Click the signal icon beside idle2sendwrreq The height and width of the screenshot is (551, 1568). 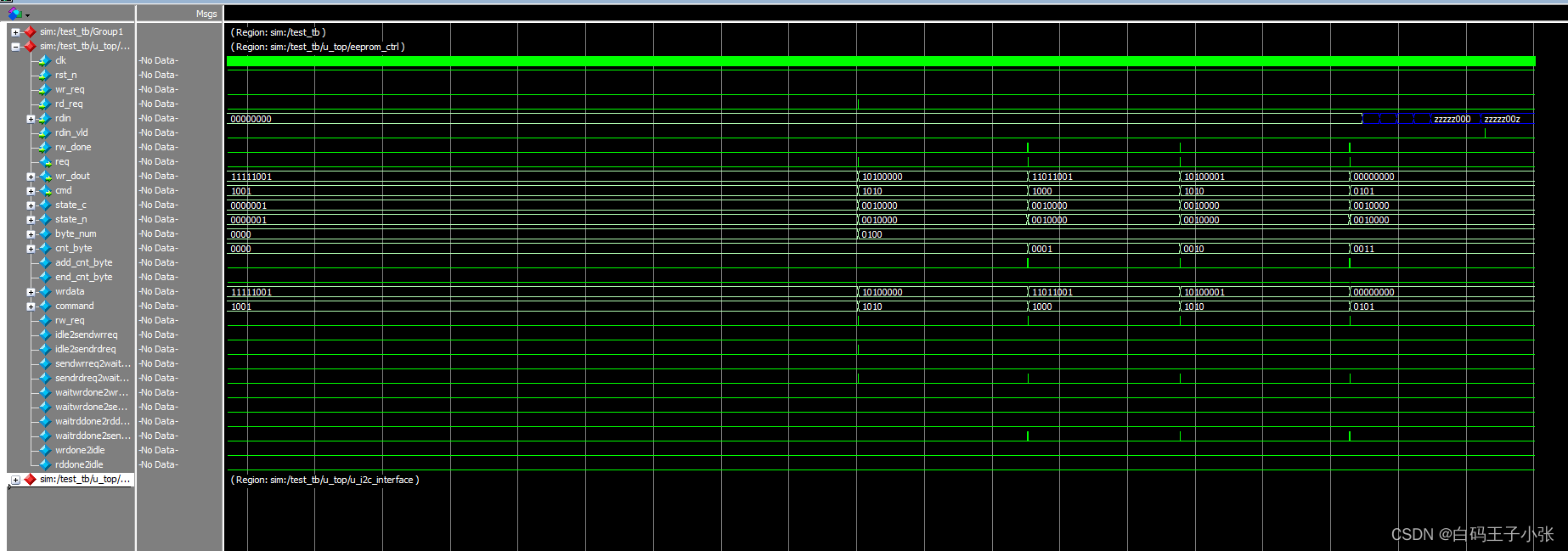pyautogui.click(x=46, y=335)
